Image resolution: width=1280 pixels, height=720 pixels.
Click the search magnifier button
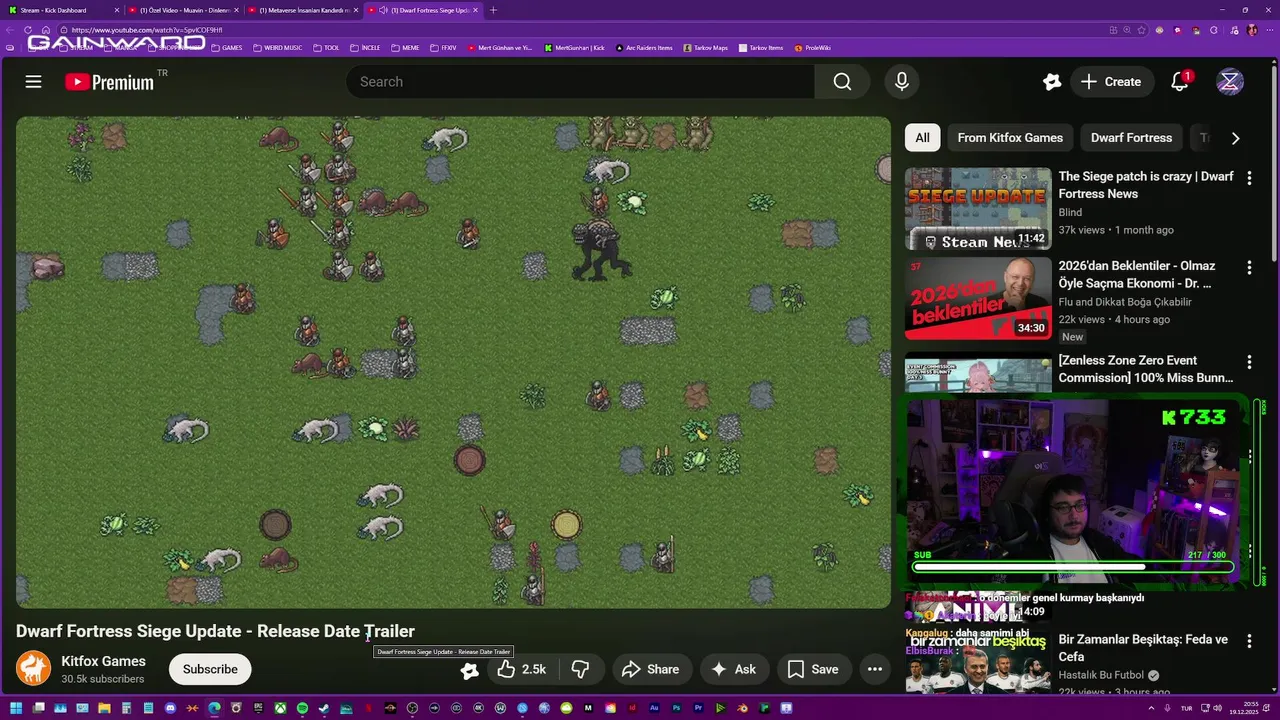pos(842,82)
